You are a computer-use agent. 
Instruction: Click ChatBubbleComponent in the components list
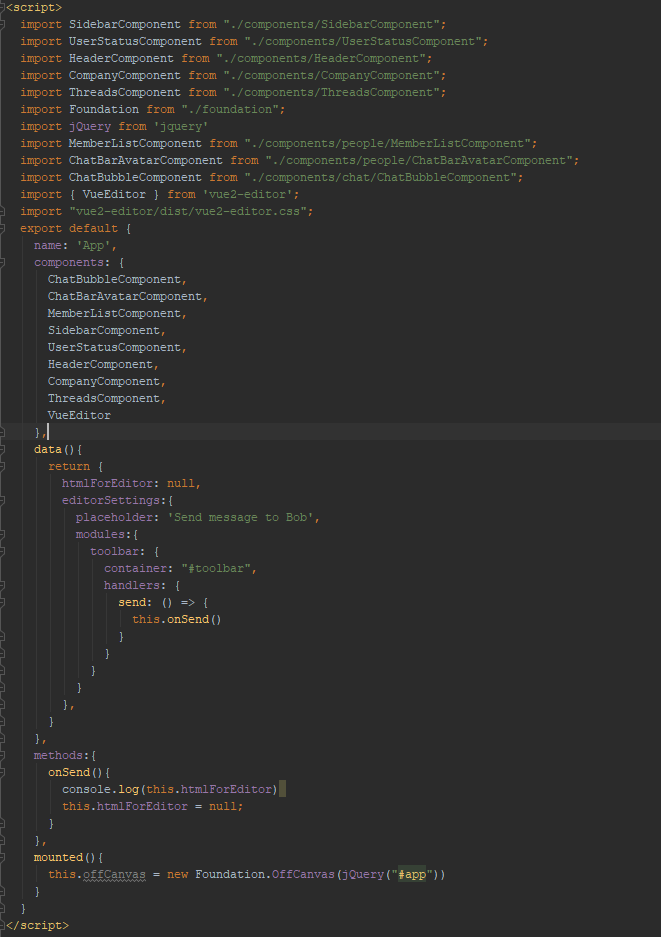[x=114, y=280]
